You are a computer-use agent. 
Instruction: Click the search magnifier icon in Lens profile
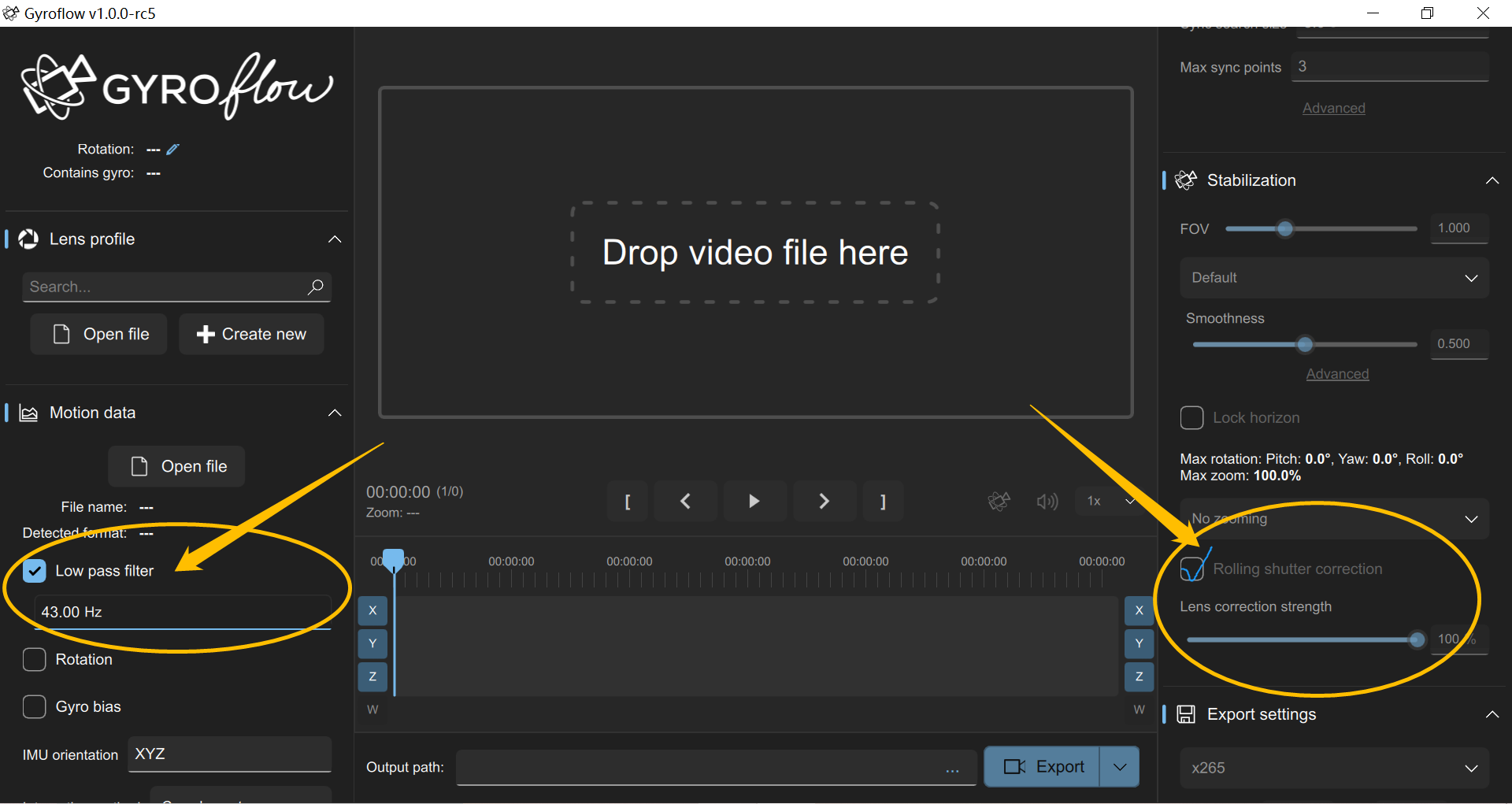pos(316,287)
